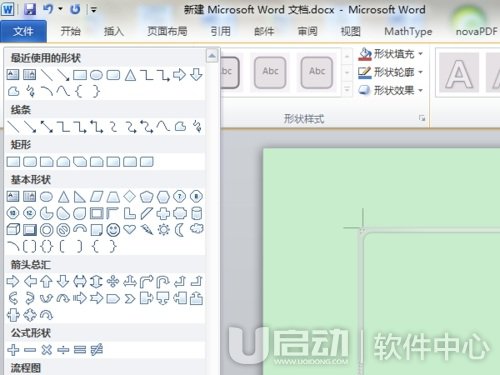Select the straight line in 线条 section
This screenshot has width=500, height=375.
[13, 126]
